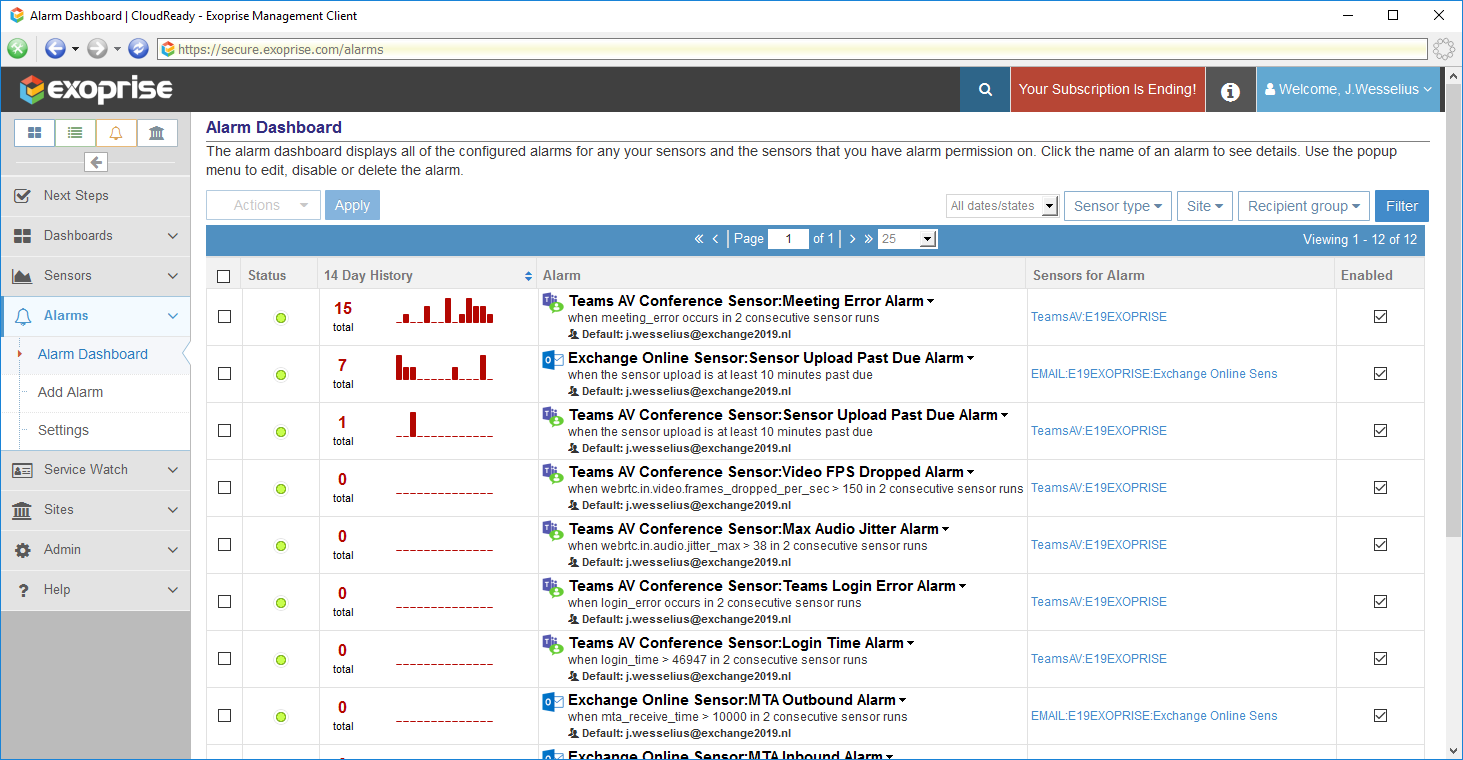Click the page number input field
Screen dimensions: 1463x760
788,239
